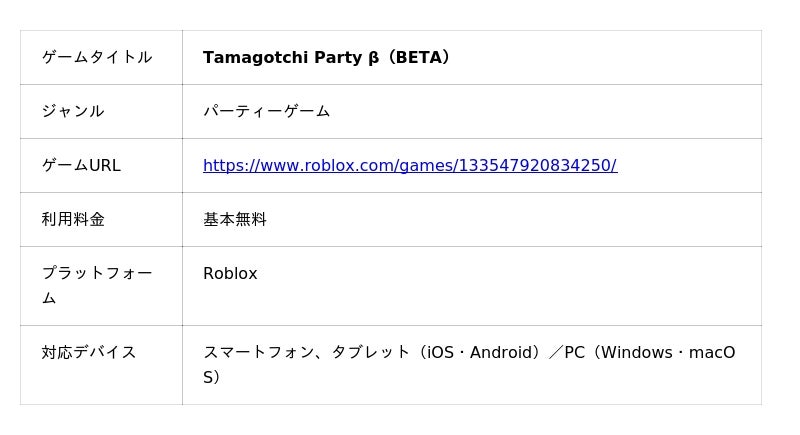Click the word Party in the title

coord(339,58)
